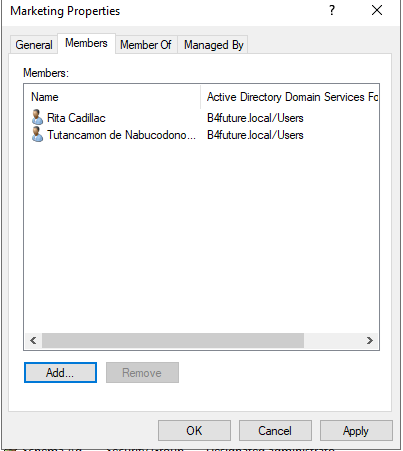Click the left scroll arrow of members list

pos(33,340)
